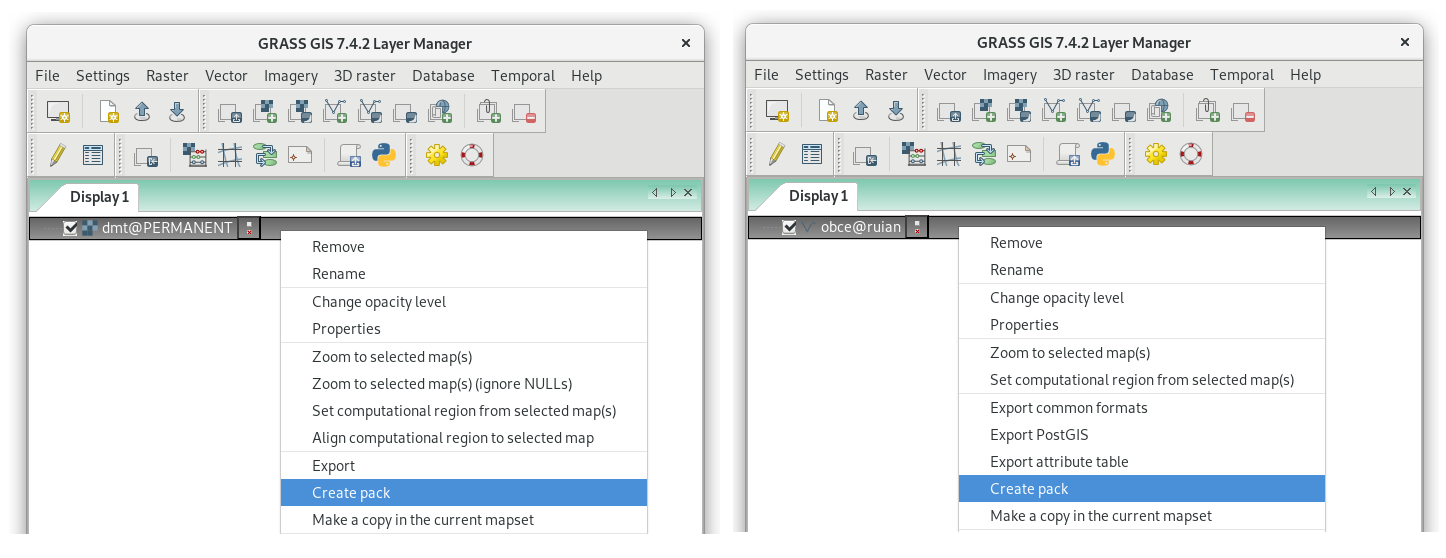This screenshot has height=558, width=1446.
Task: Open Vector menu in right window
Action: pyautogui.click(x=945, y=75)
